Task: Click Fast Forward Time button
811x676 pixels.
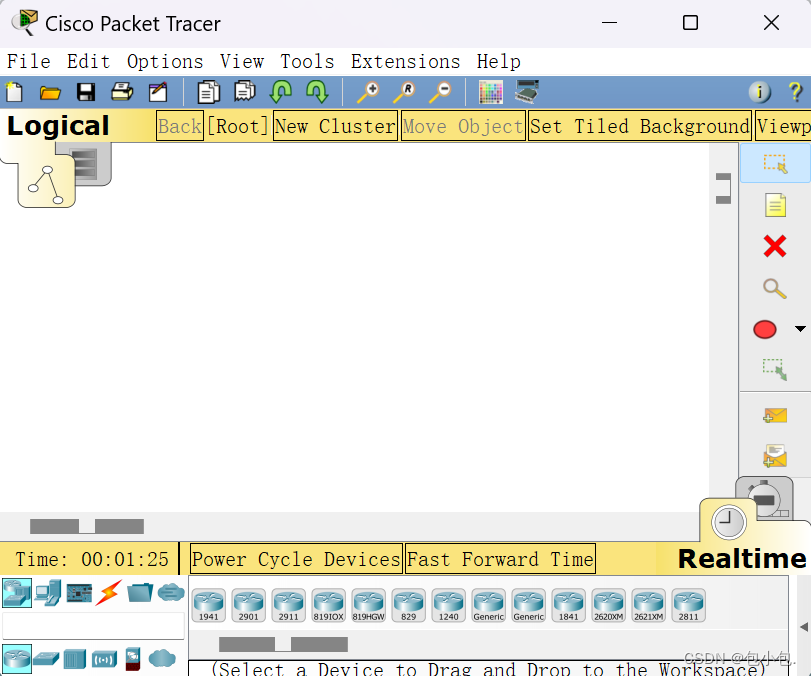Action: 500,559
